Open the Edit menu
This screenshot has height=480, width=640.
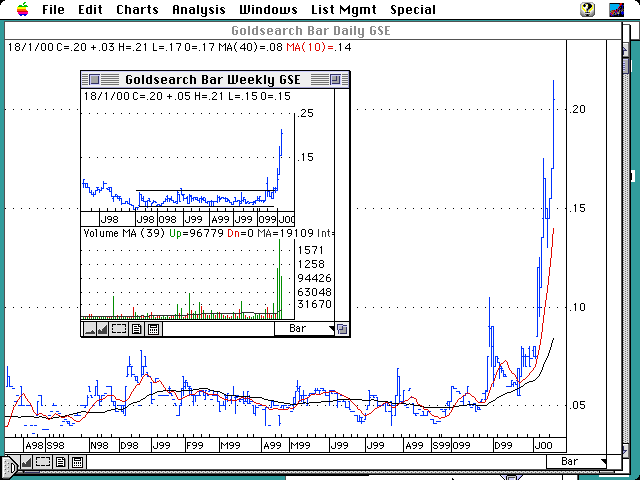tap(90, 9)
